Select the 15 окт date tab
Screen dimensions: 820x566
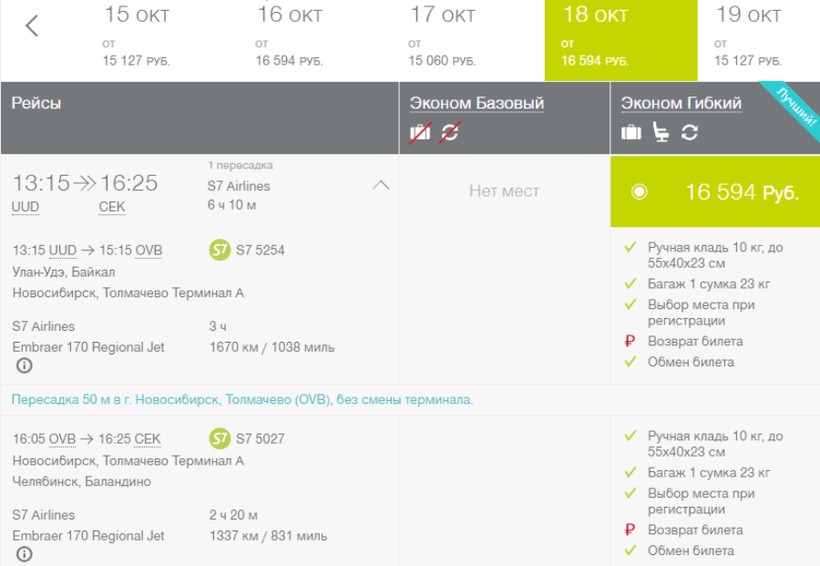point(134,40)
